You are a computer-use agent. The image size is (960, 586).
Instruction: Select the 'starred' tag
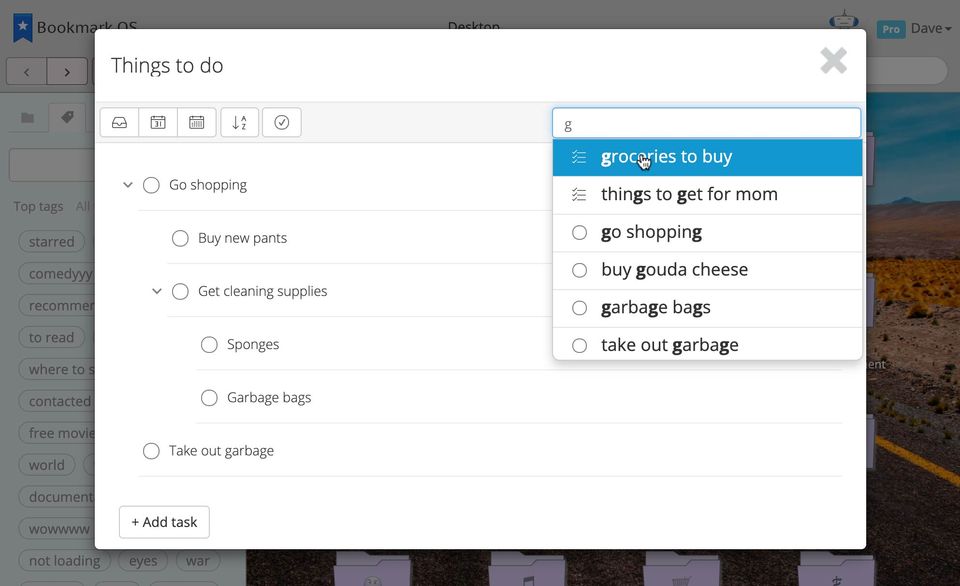[51, 242]
